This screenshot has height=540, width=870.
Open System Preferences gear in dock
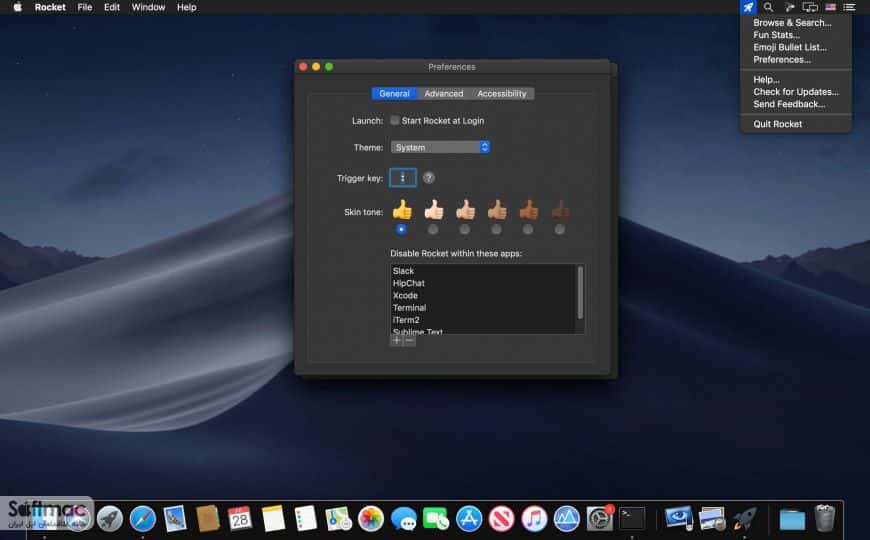click(x=599, y=519)
